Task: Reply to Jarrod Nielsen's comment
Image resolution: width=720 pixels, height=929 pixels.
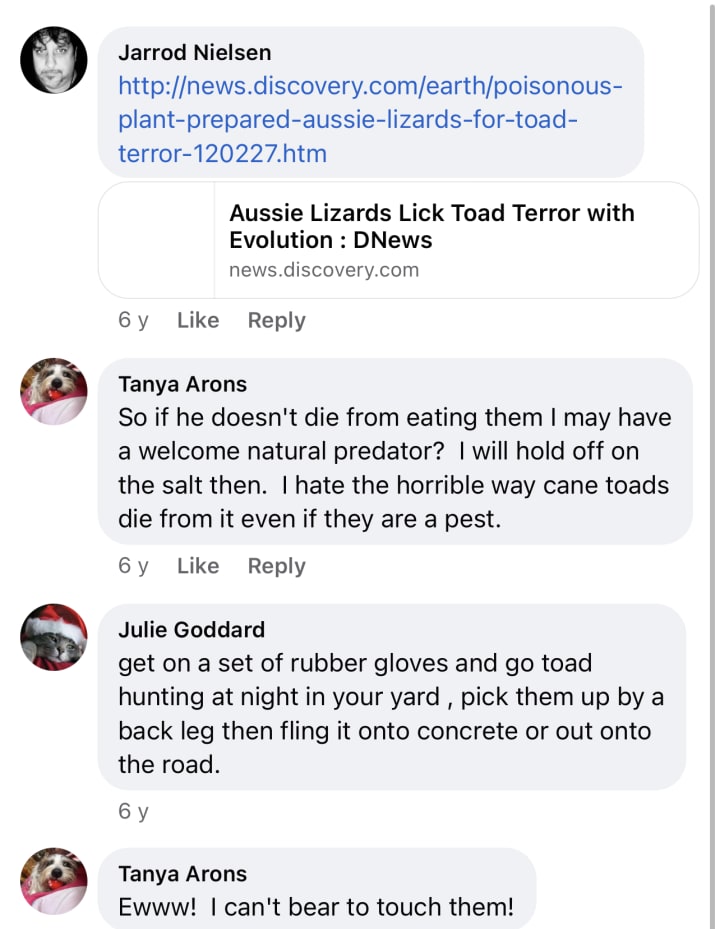Action: pos(277,320)
